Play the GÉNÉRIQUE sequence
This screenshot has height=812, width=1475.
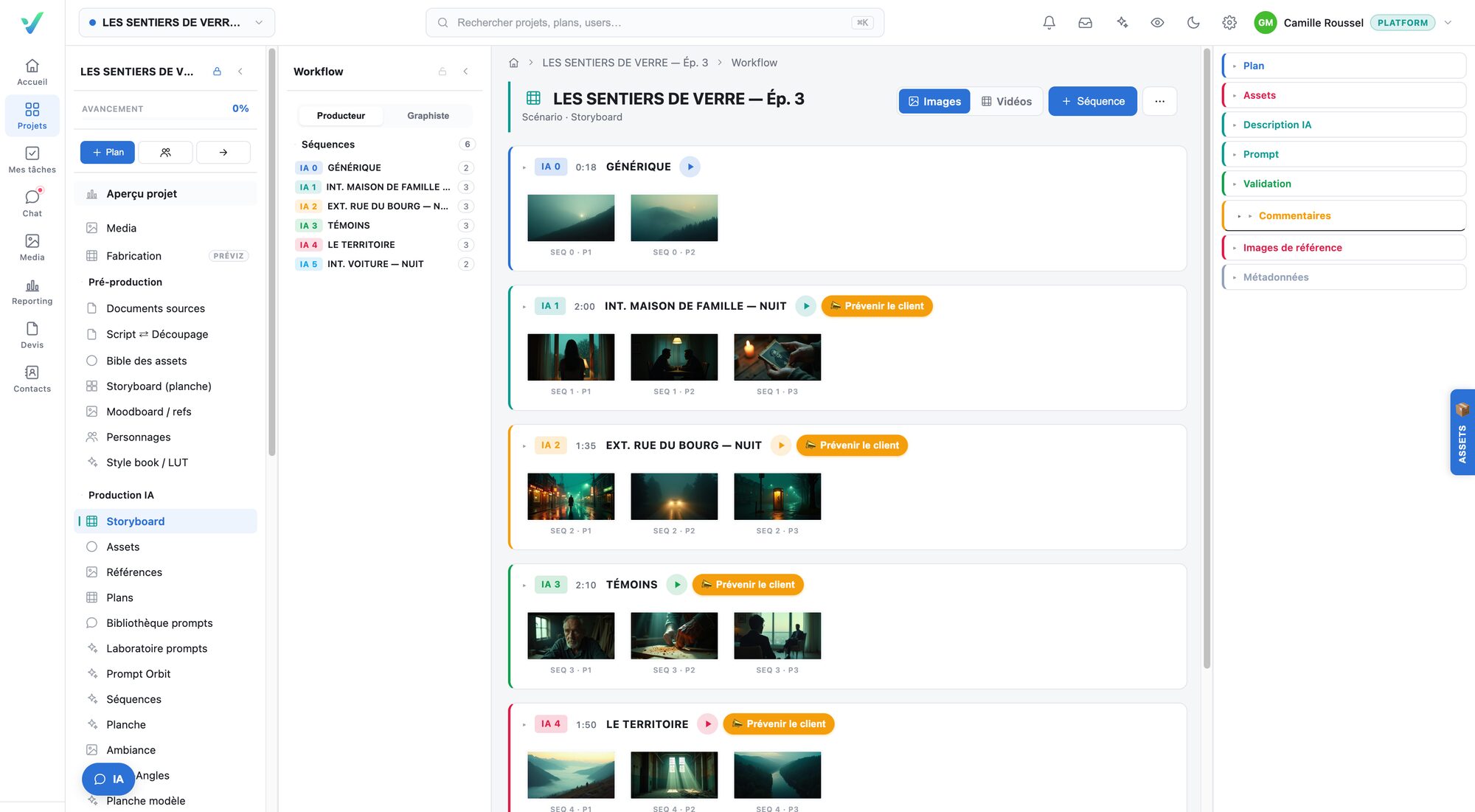pos(690,167)
